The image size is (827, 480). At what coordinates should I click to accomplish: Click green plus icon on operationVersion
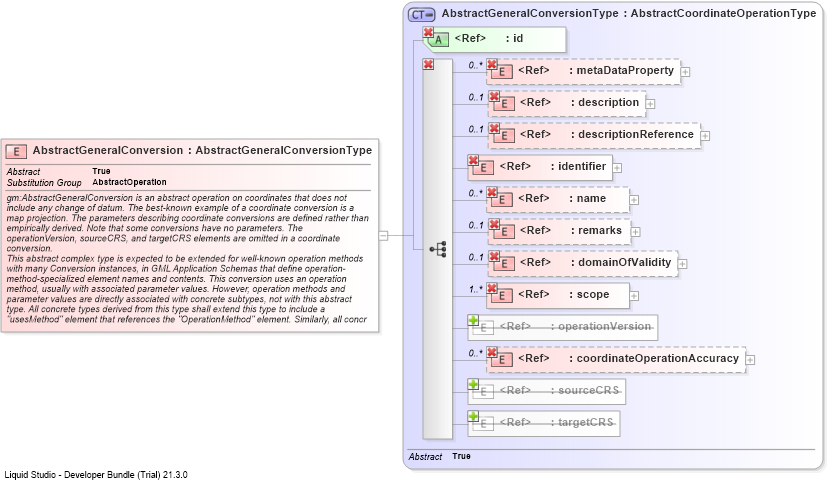pyautogui.click(x=473, y=320)
